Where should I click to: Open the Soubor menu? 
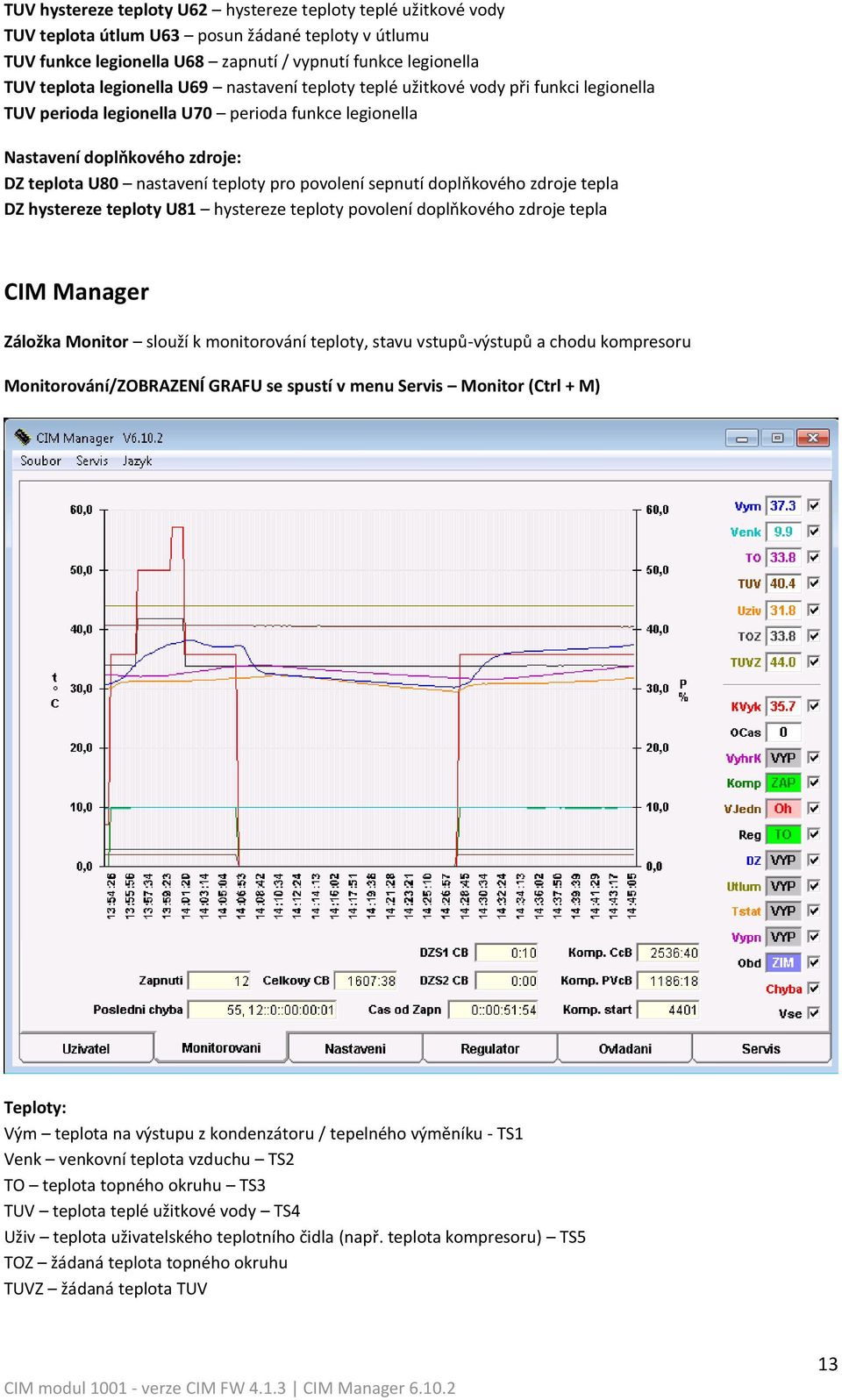(40, 461)
